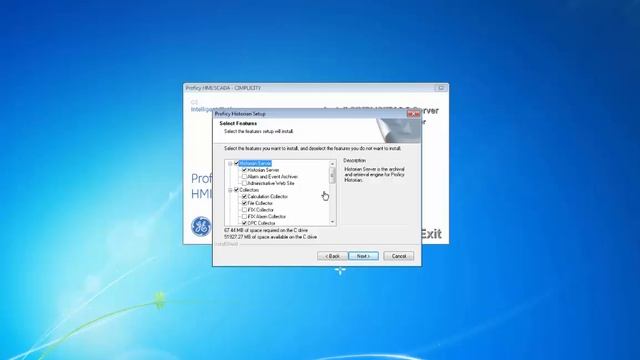Select the OPC Collector row label
The height and width of the screenshot is (360, 640).
click(x=261, y=223)
